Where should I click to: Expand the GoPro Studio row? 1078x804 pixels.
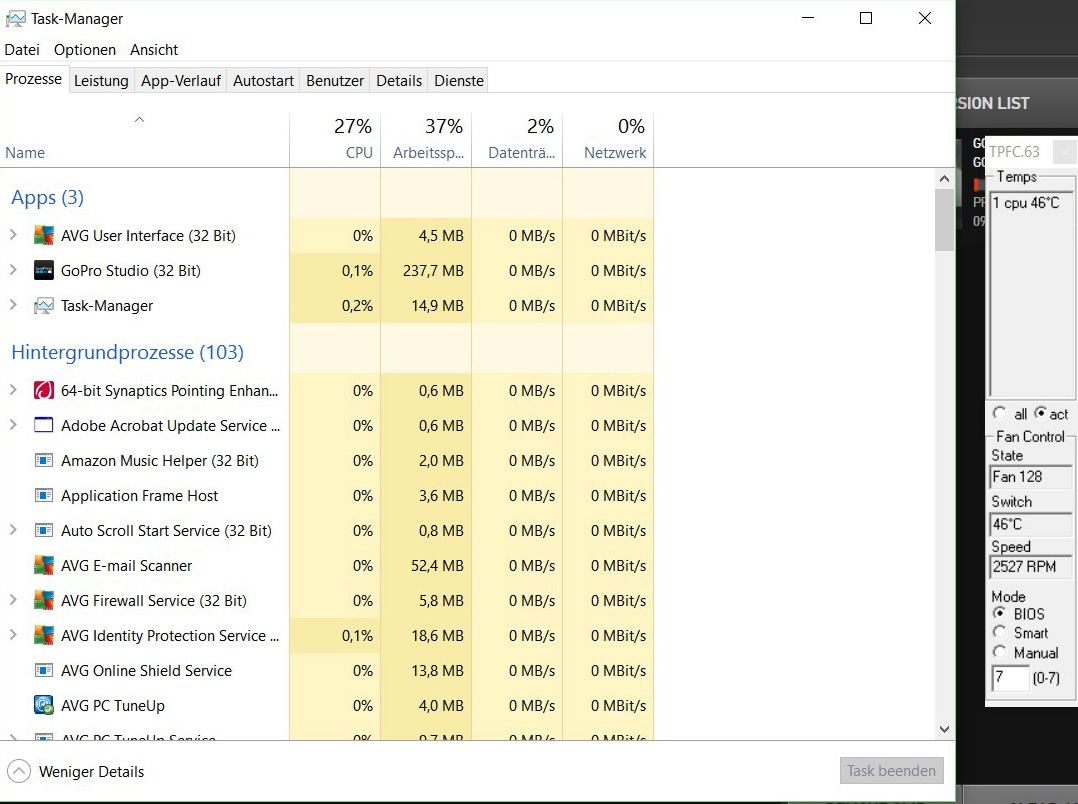[x=13, y=270]
